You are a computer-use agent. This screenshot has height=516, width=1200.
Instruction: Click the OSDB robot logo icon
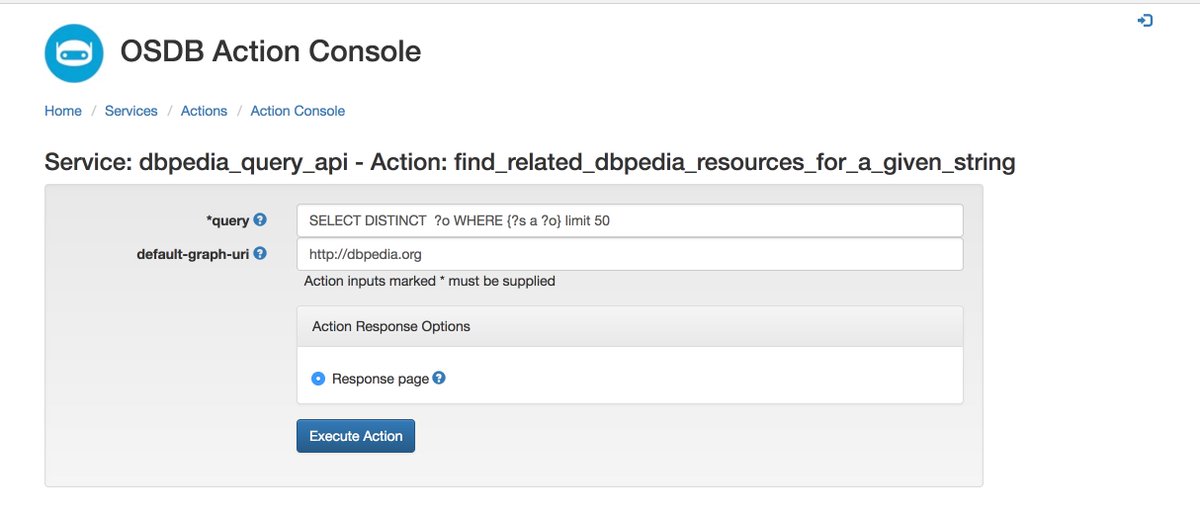(75, 52)
